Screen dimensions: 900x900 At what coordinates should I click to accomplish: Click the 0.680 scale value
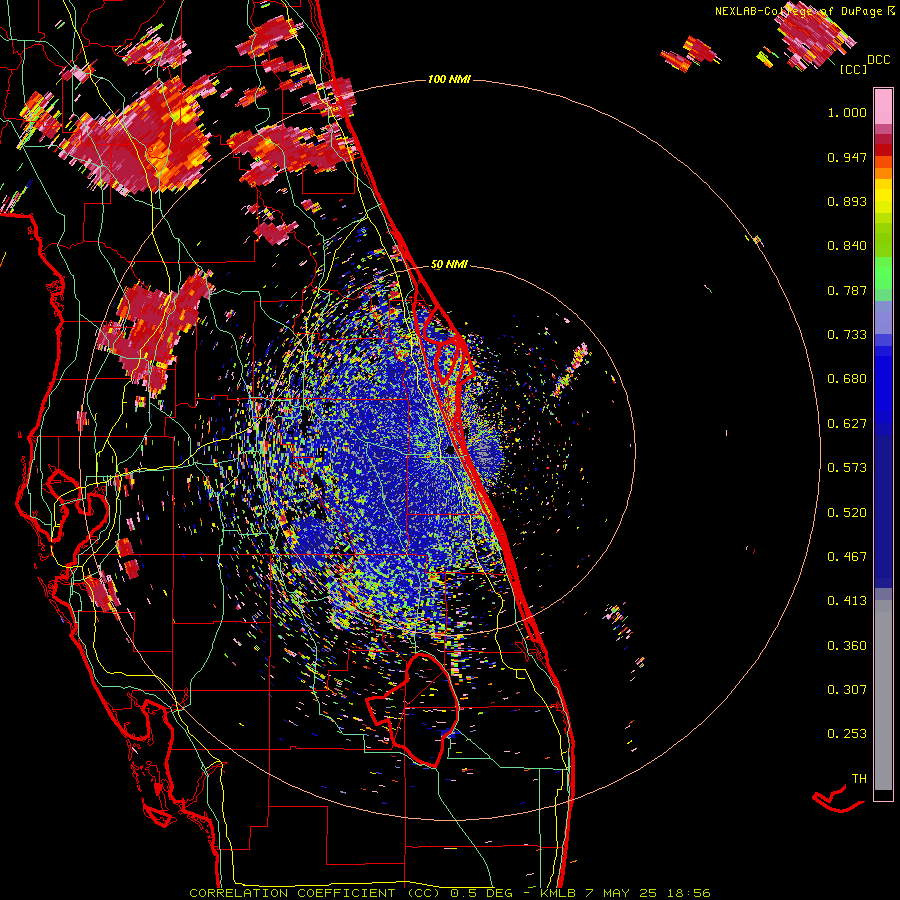(847, 379)
